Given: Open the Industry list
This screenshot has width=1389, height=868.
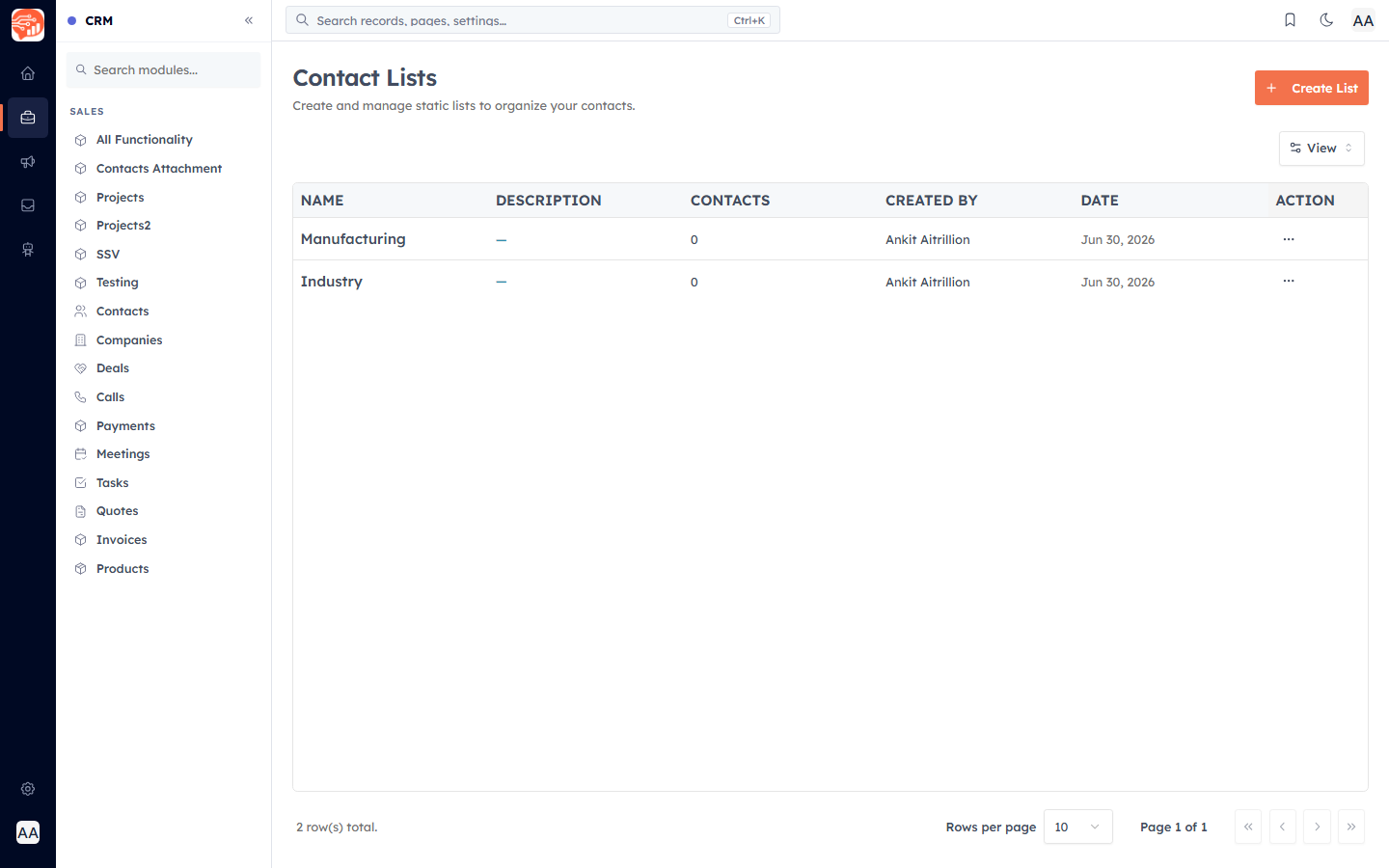Looking at the screenshot, I should 332,282.
